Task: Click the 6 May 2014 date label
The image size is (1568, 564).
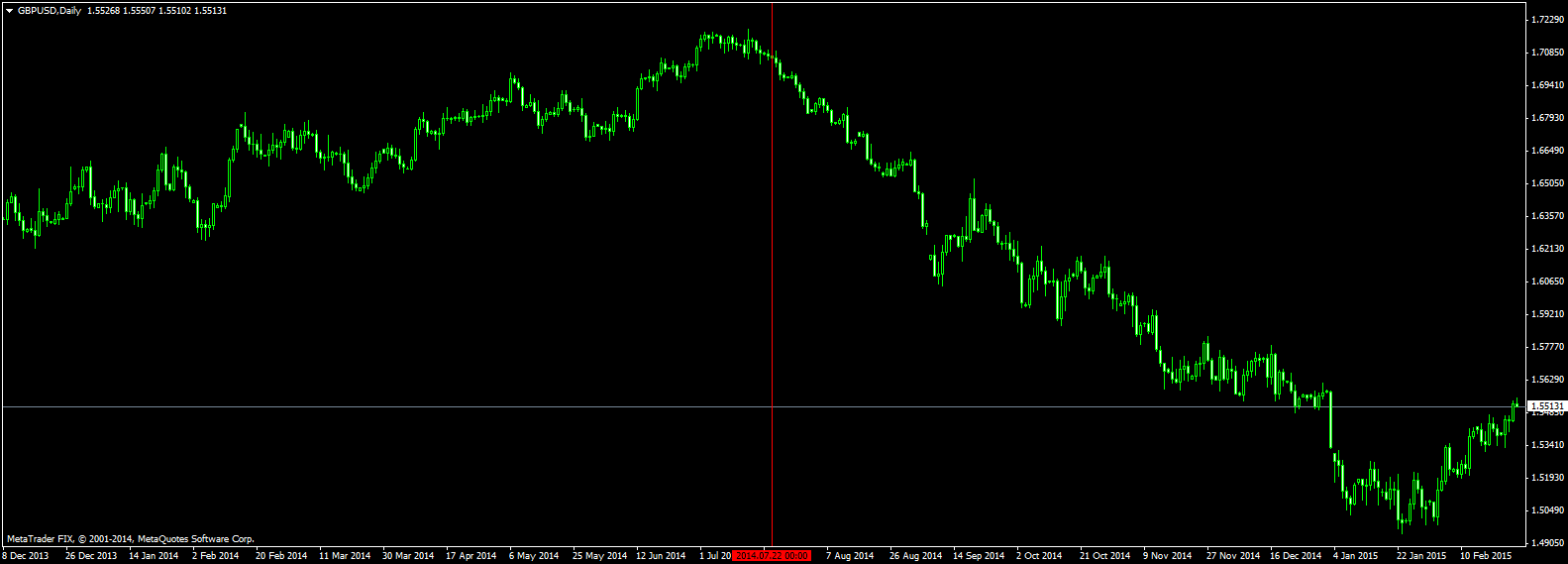Action: coord(533,556)
